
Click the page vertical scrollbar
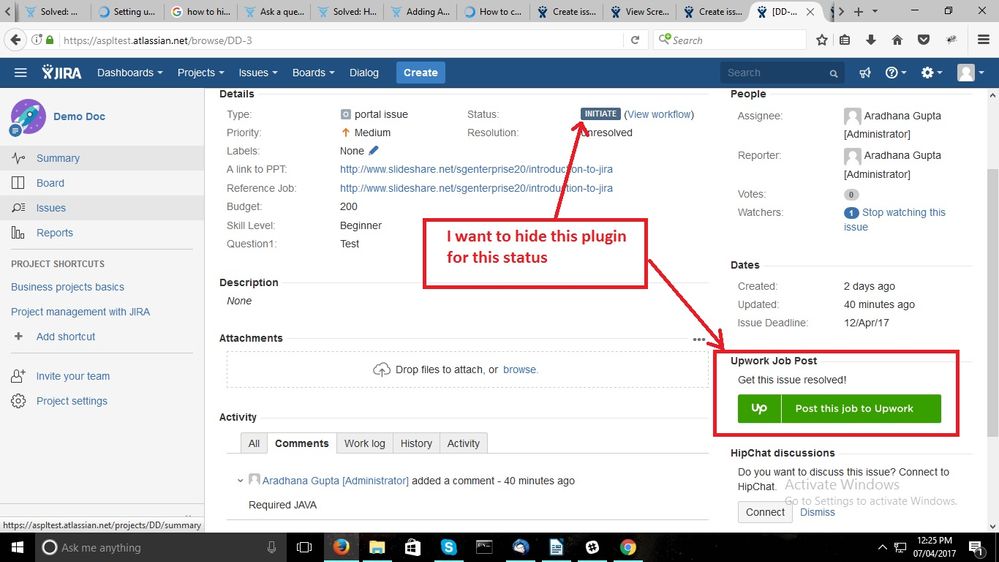[x=992, y=303]
